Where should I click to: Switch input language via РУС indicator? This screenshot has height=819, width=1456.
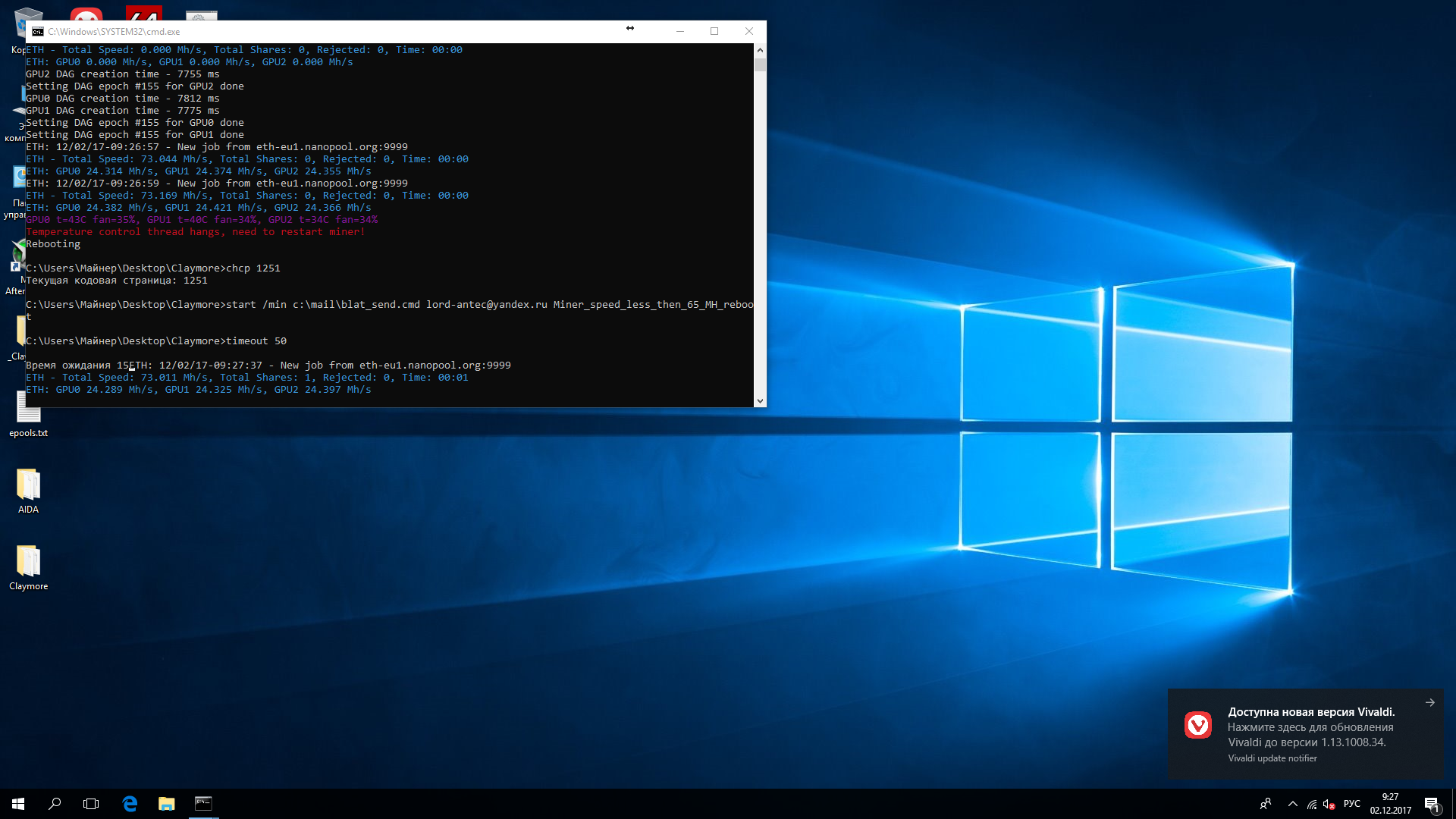coord(1352,804)
